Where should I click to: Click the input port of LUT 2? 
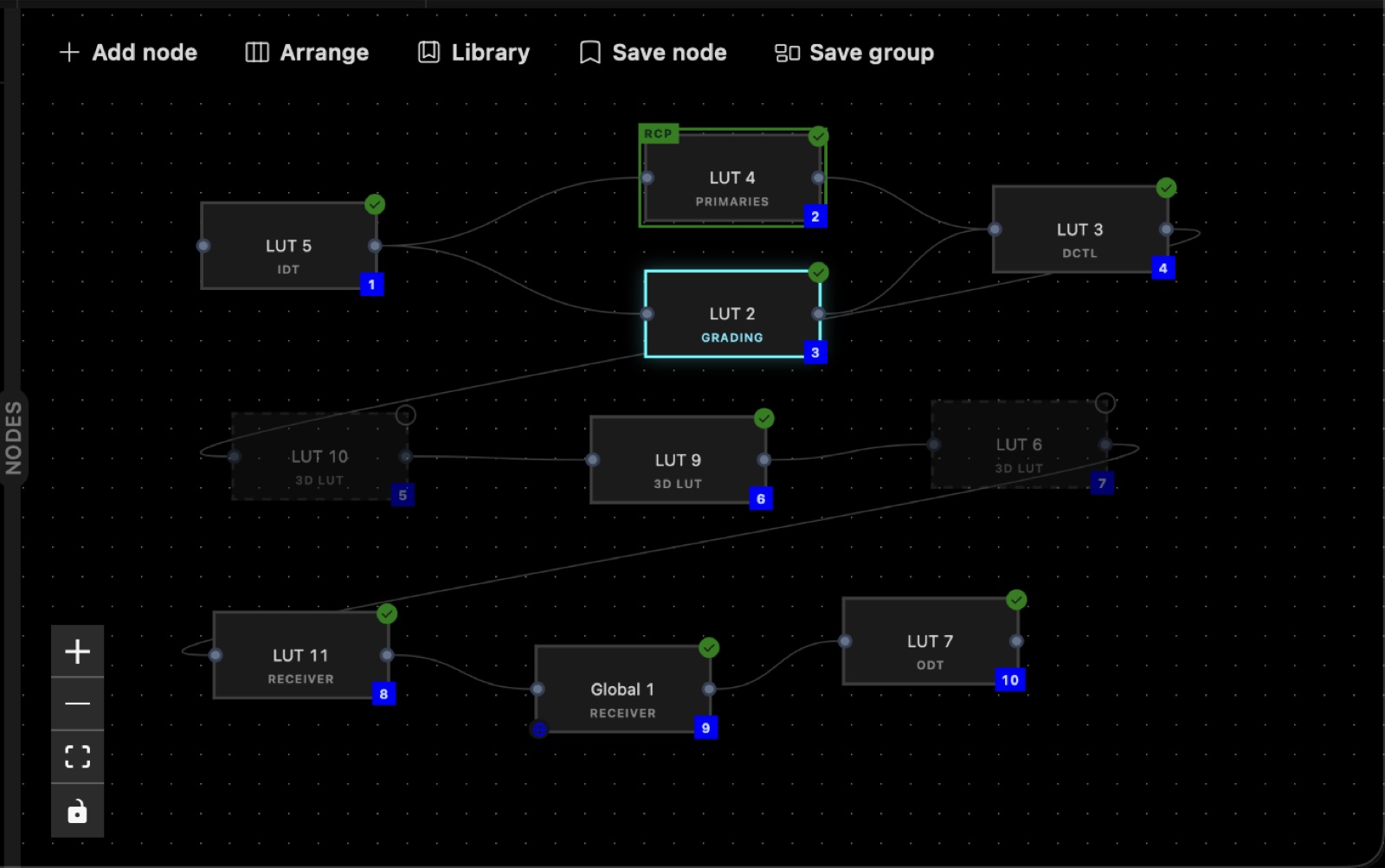[x=647, y=314]
